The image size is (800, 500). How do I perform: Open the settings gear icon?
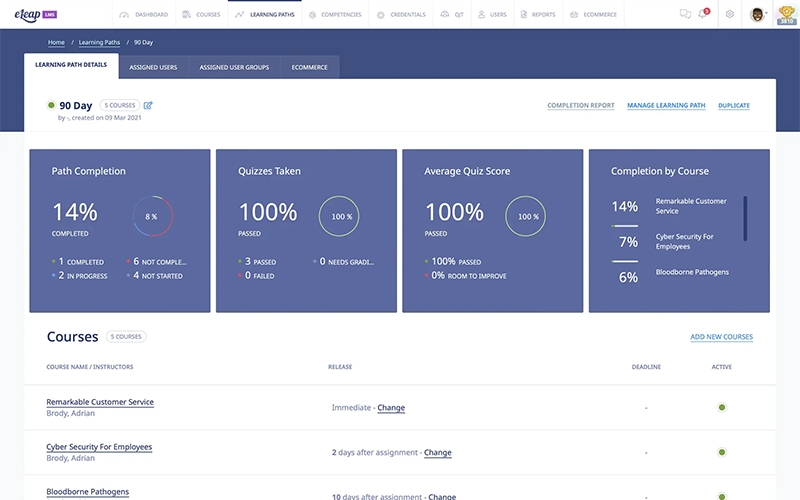tap(730, 15)
